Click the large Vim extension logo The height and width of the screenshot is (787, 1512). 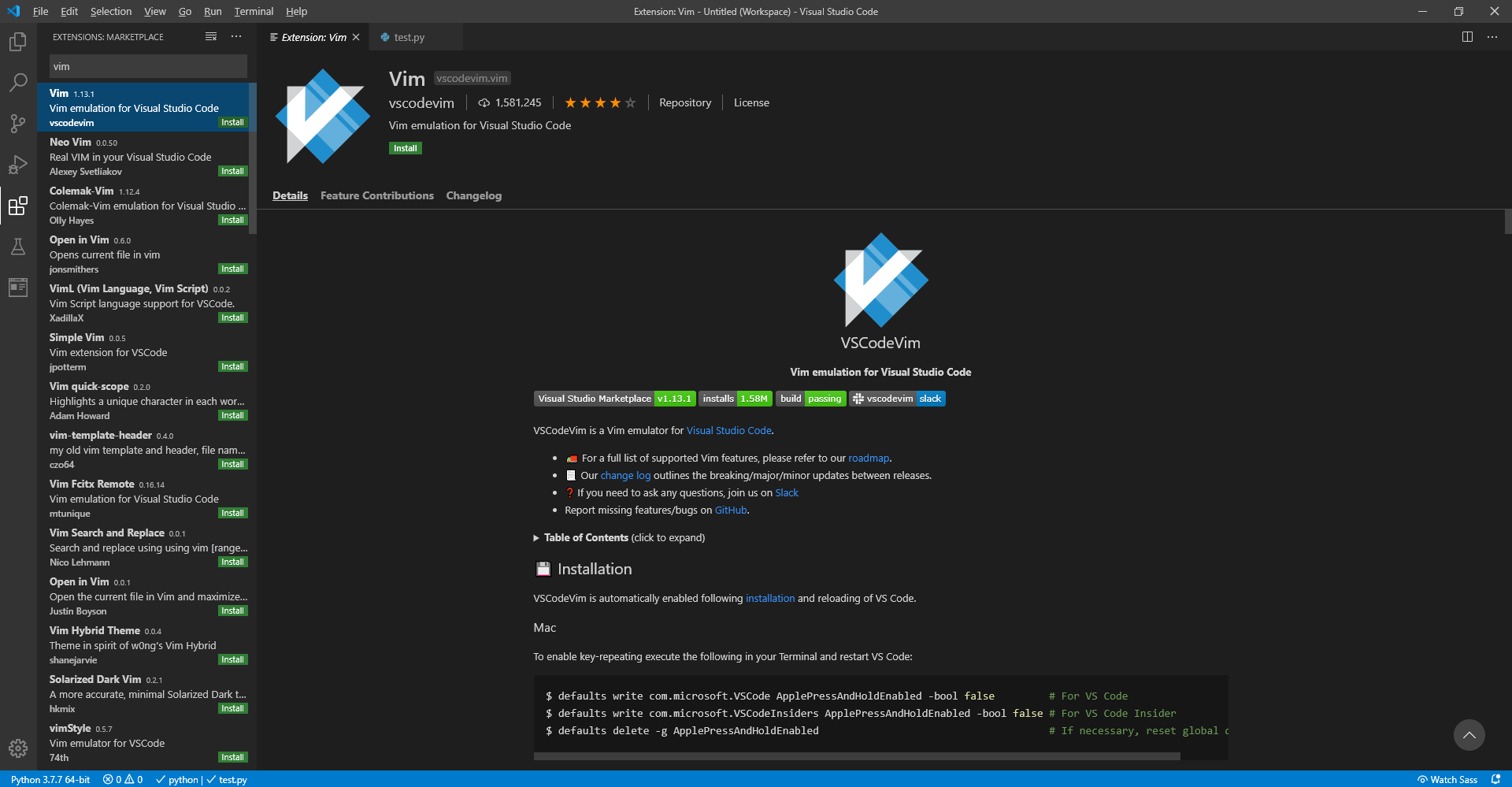pyautogui.click(x=323, y=116)
